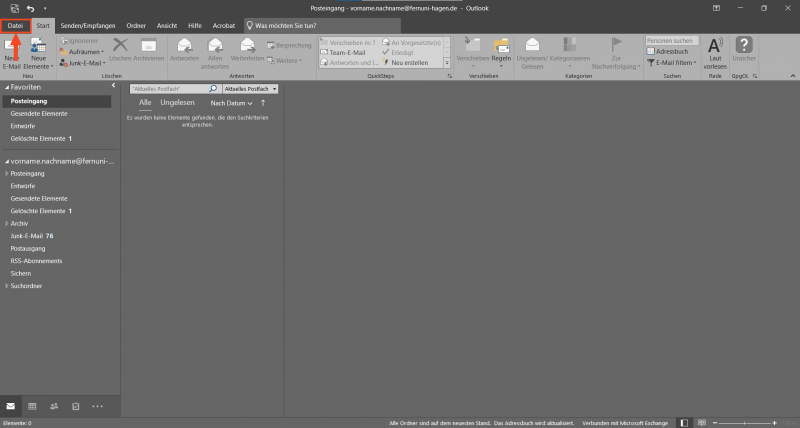The width and height of the screenshot is (800, 428).
Task: Open the Ansicht tab
Action: click(x=167, y=26)
